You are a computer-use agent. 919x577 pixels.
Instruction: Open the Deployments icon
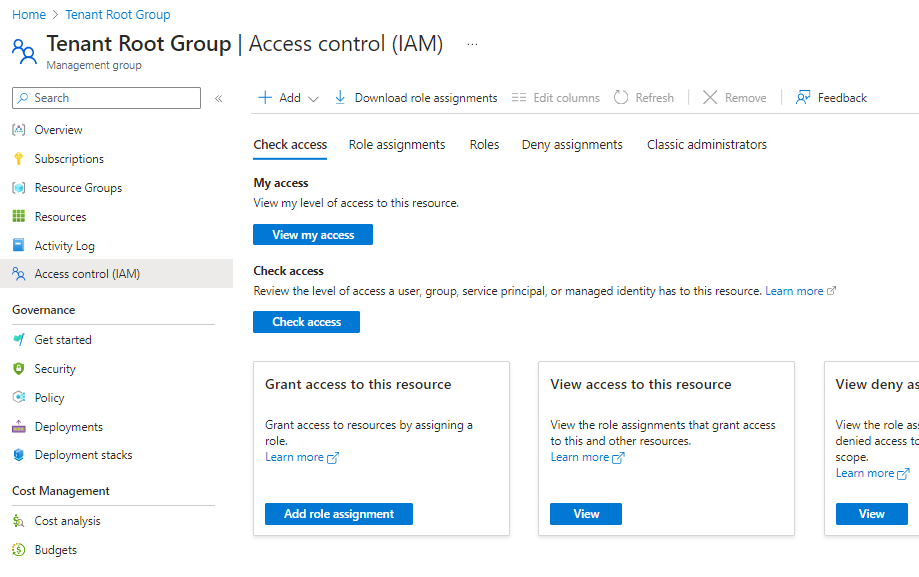pyautogui.click(x=19, y=426)
